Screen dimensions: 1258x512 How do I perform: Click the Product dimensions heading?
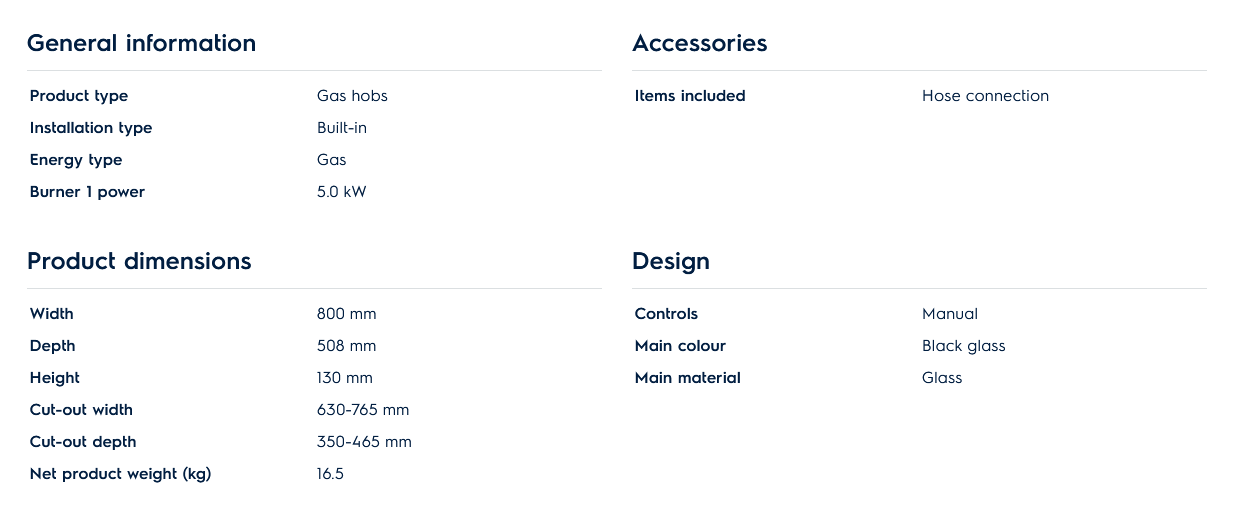coord(139,261)
